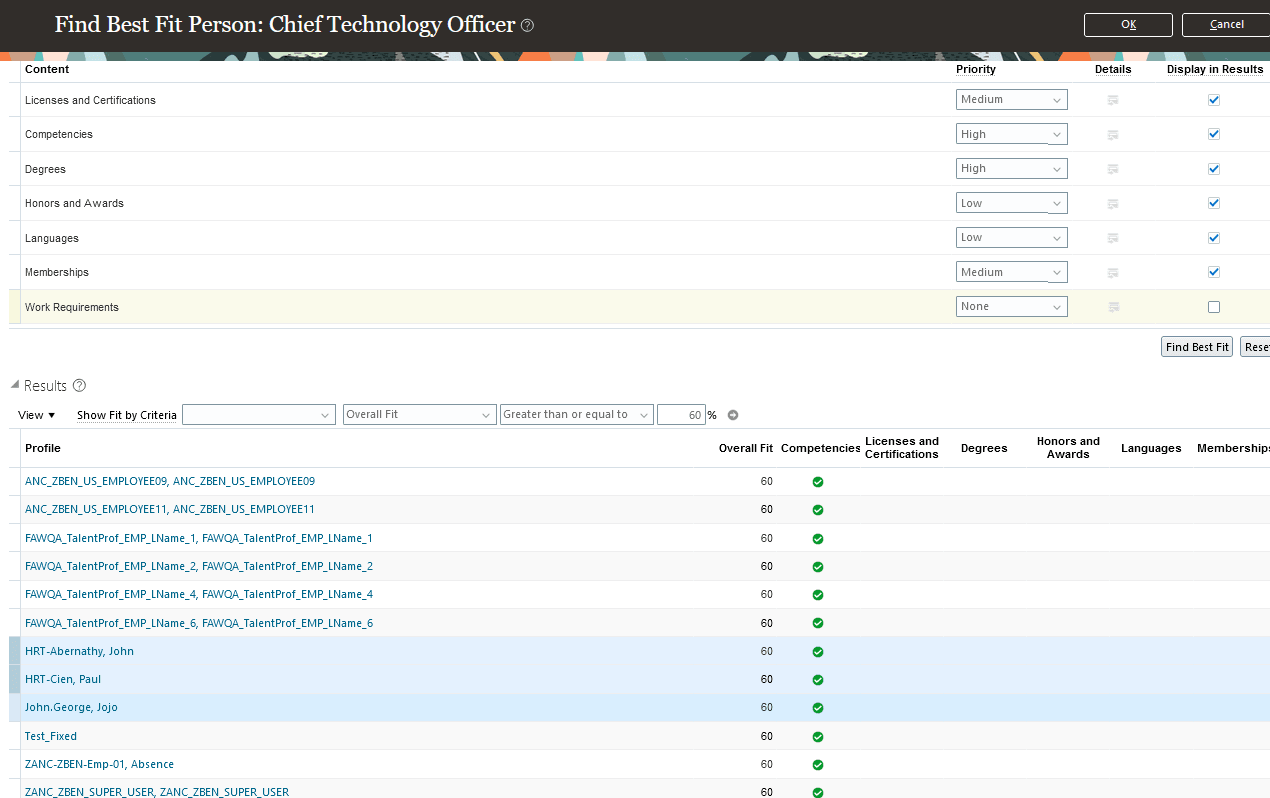The width and height of the screenshot is (1270, 798).
Task: Open the Show Fit by Criteria dropdown
Action: point(258,415)
